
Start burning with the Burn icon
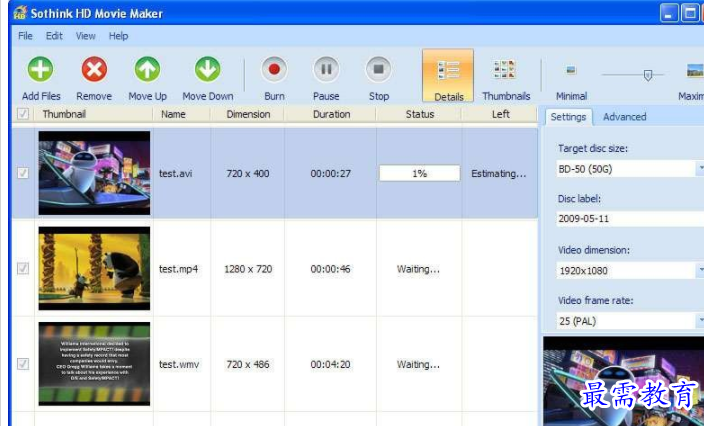click(274, 69)
